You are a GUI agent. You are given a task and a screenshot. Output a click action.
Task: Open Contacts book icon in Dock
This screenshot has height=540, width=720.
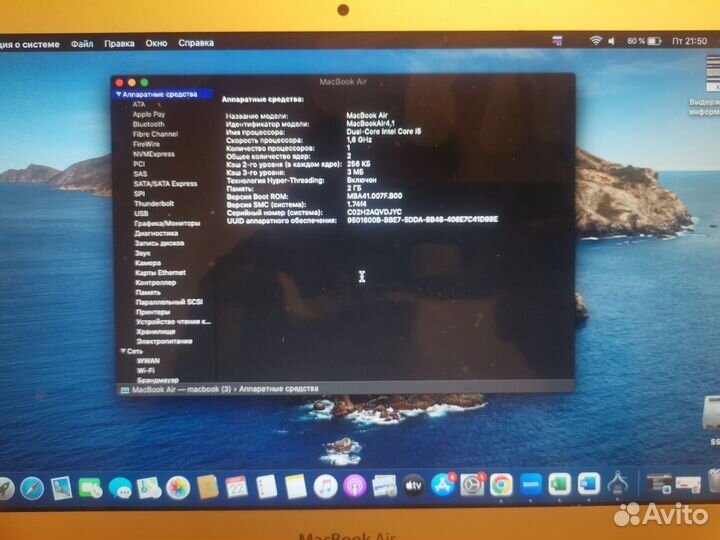tap(208, 487)
